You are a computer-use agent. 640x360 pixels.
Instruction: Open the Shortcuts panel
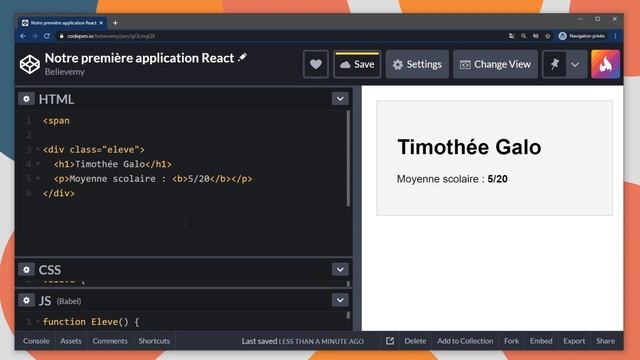click(154, 341)
